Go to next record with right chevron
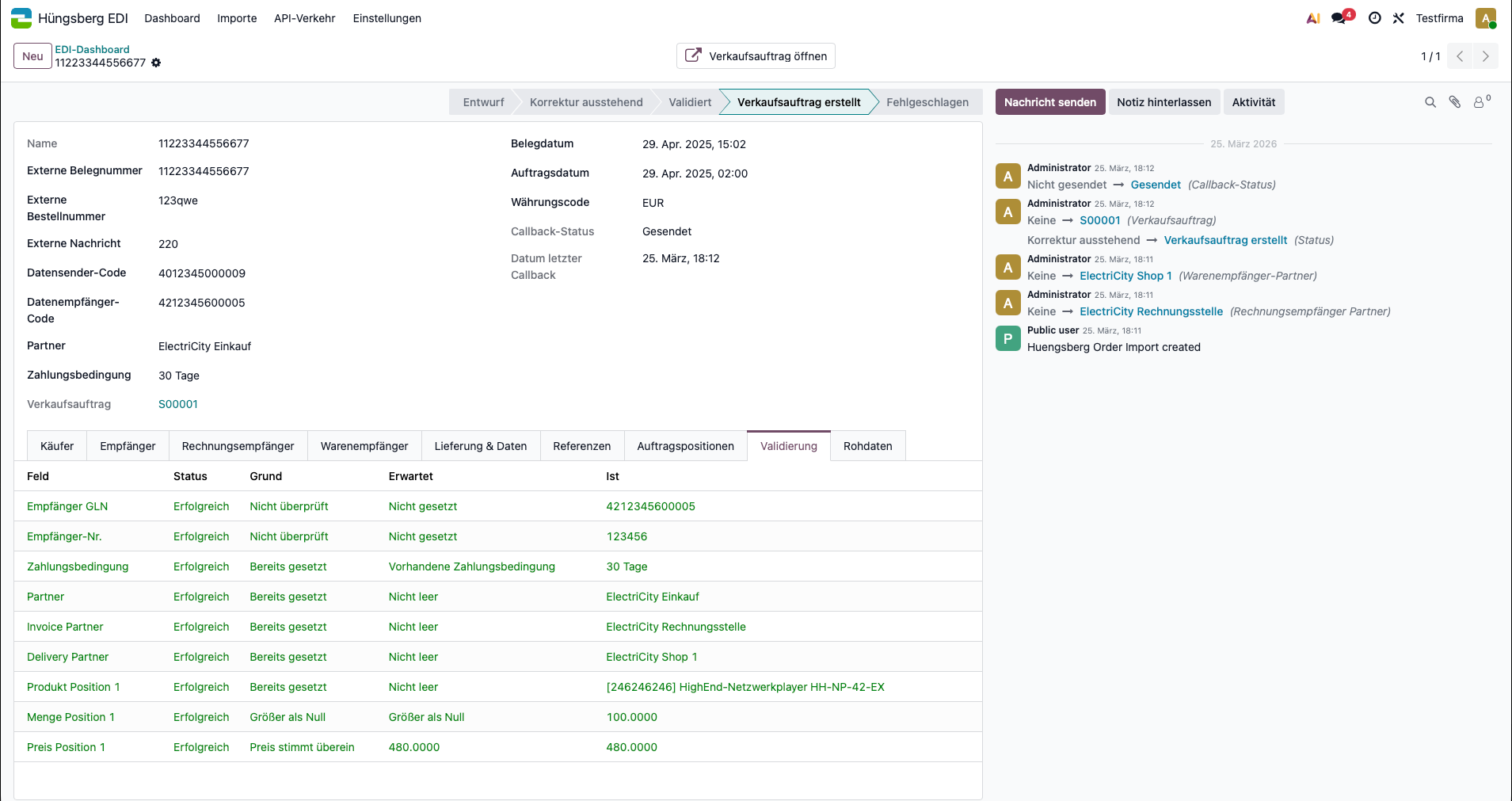Screen dimensions: 1512x801 coord(1486,56)
